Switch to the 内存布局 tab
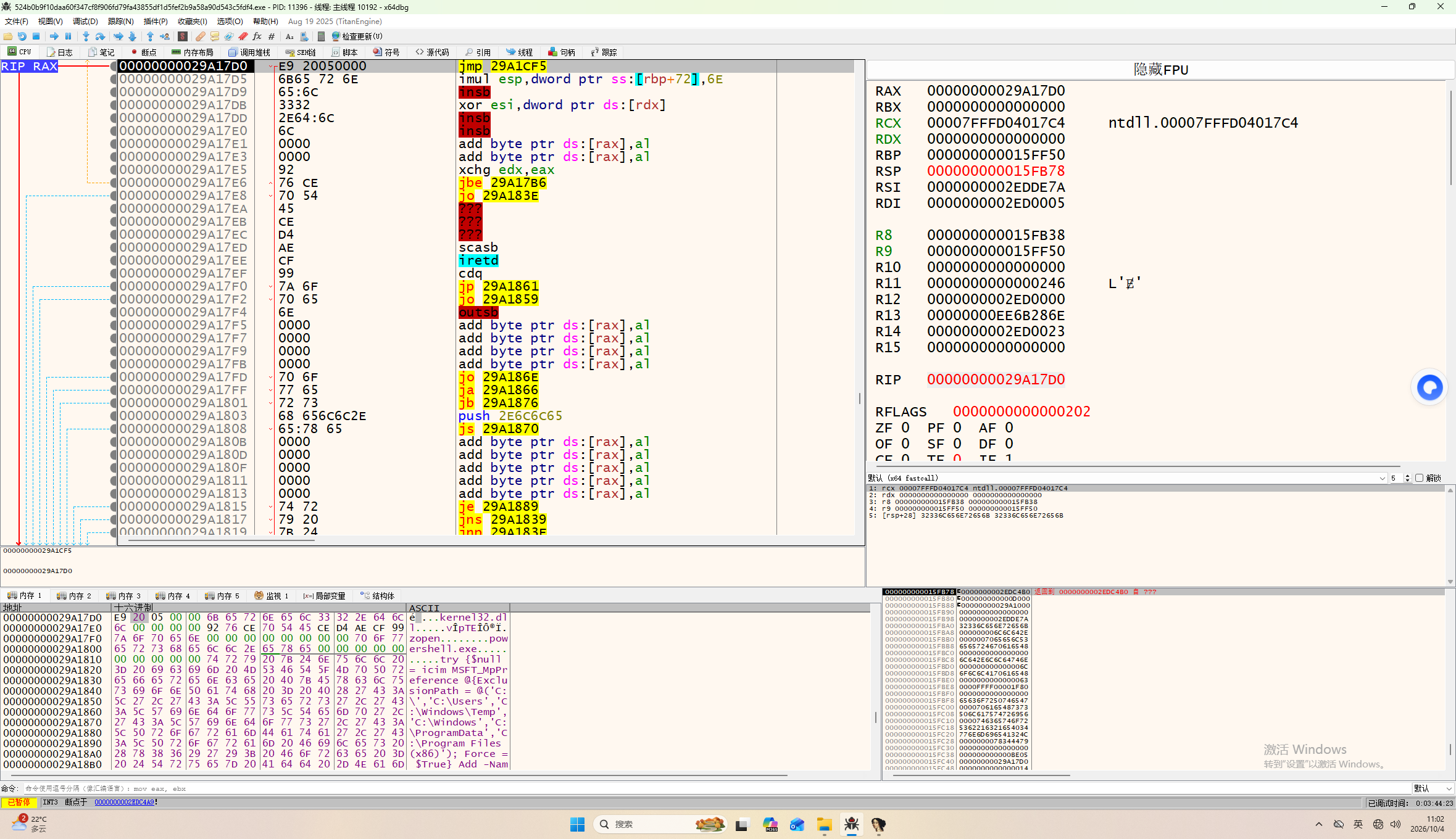The width and height of the screenshot is (1456, 839). (193, 52)
